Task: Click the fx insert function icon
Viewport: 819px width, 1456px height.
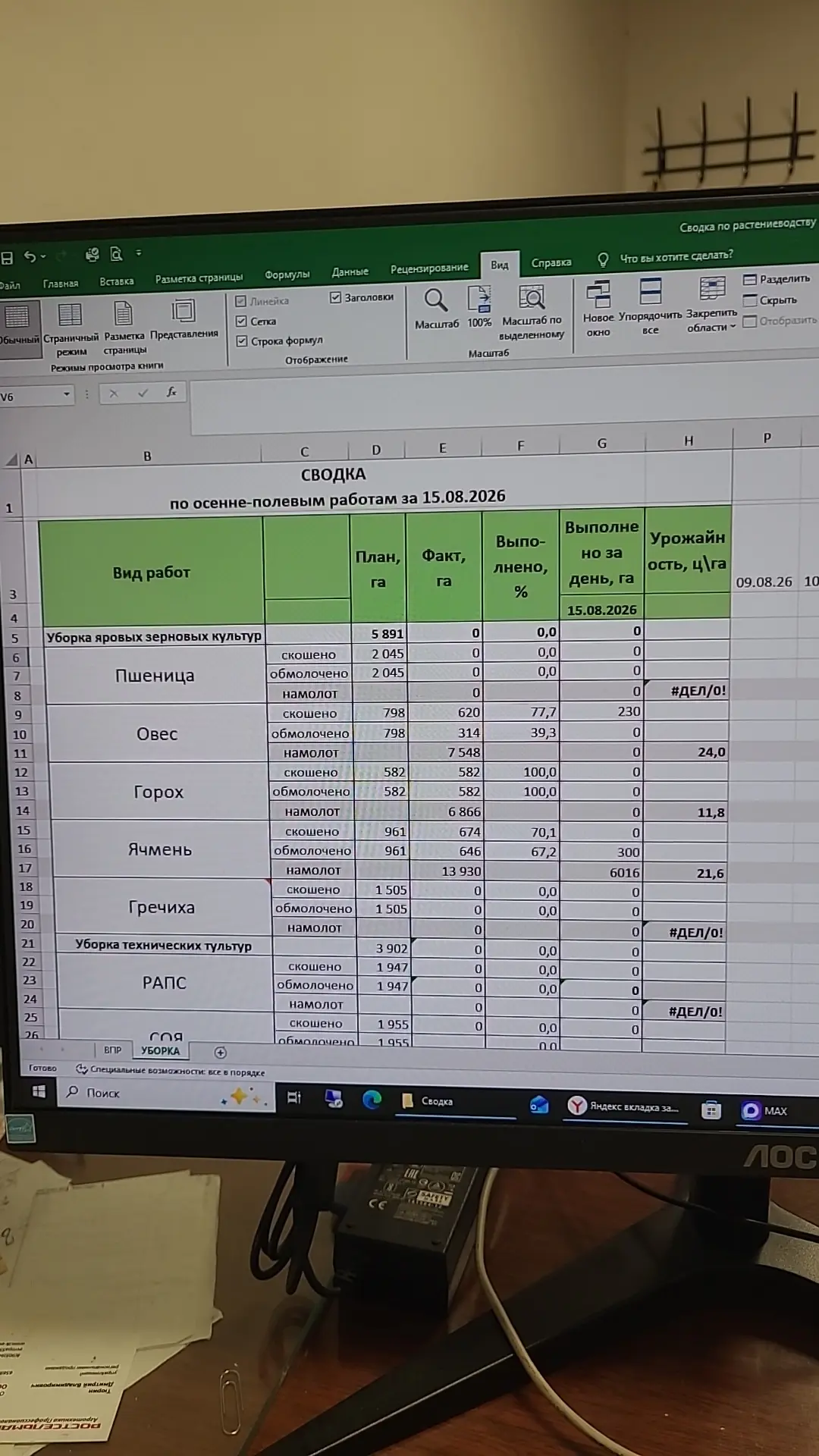Action: point(171,392)
